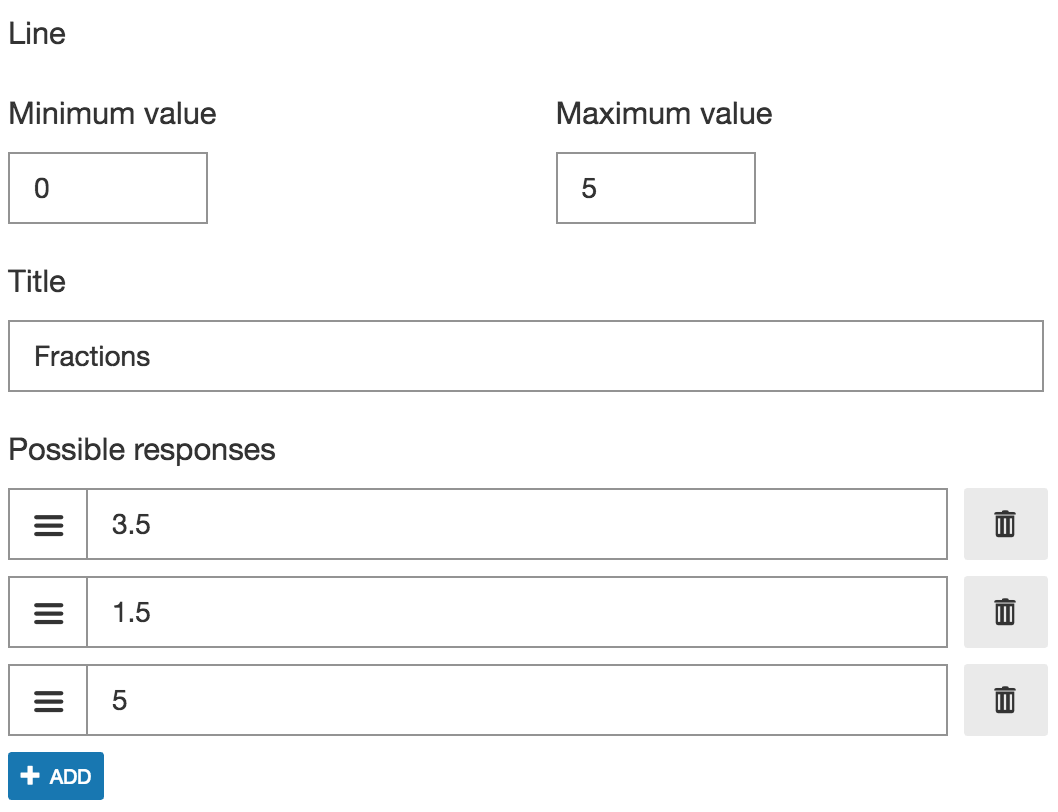Focus the Minimum value input box

tap(108, 188)
